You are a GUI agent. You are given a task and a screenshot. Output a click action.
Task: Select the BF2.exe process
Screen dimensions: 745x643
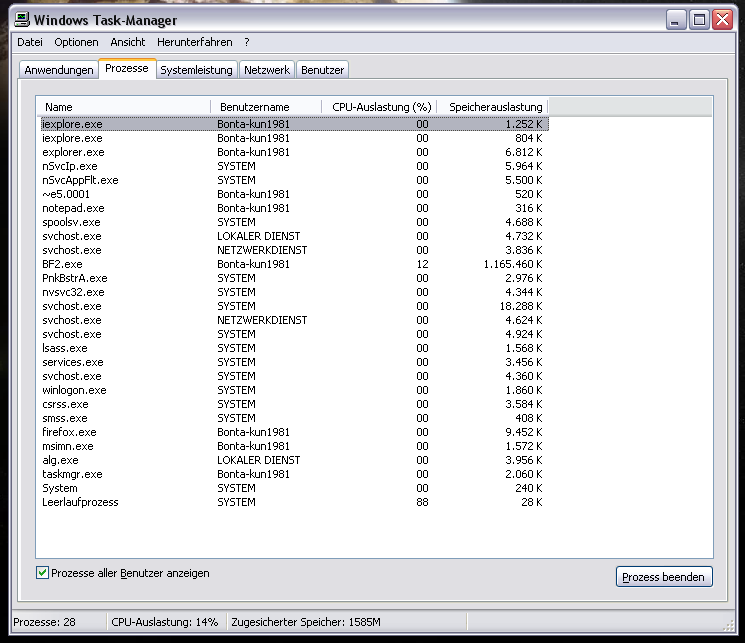point(295,264)
